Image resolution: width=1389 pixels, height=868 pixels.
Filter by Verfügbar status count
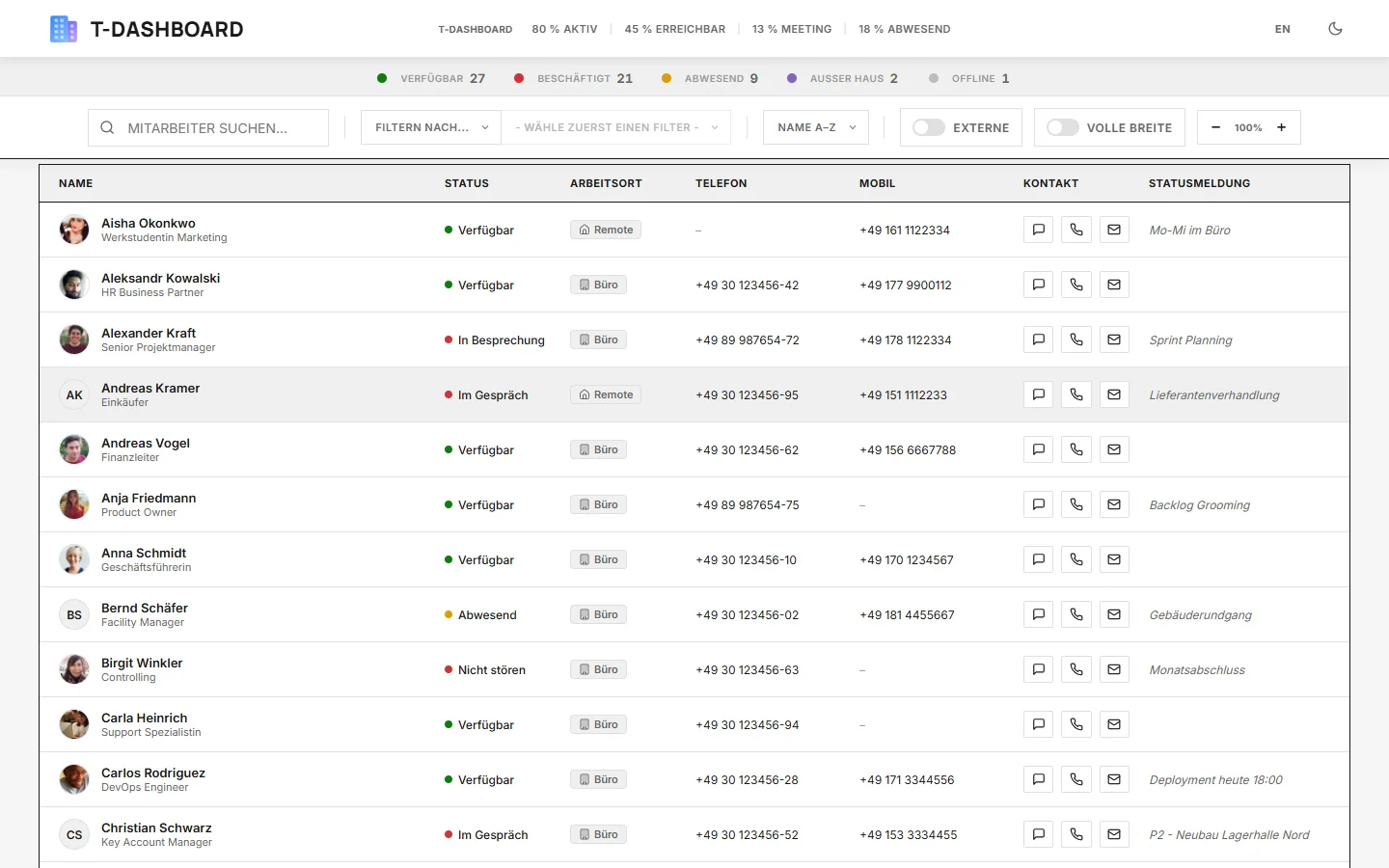(431, 78)
